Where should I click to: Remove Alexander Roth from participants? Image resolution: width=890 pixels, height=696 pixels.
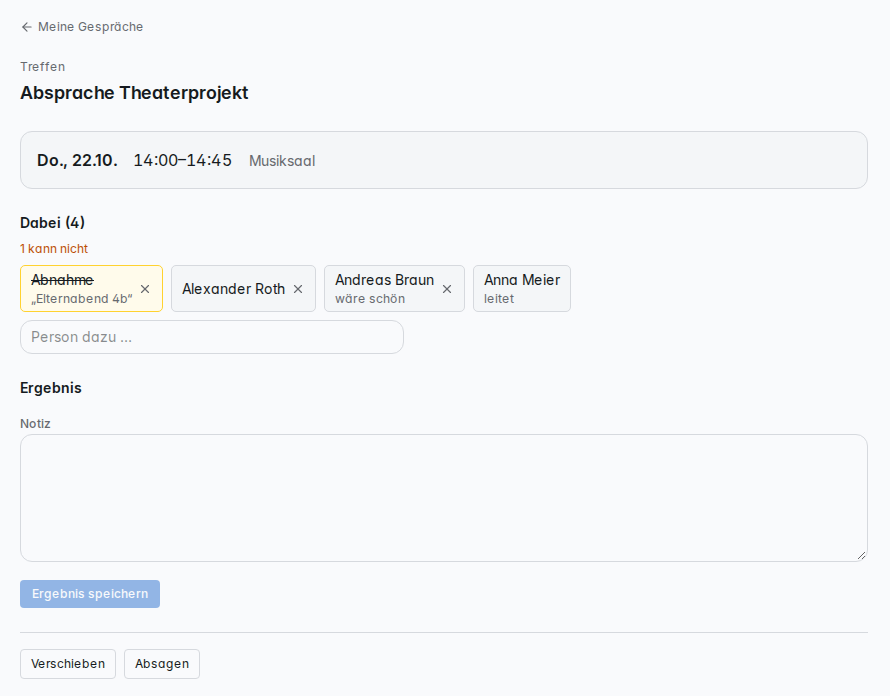point(298,289)
